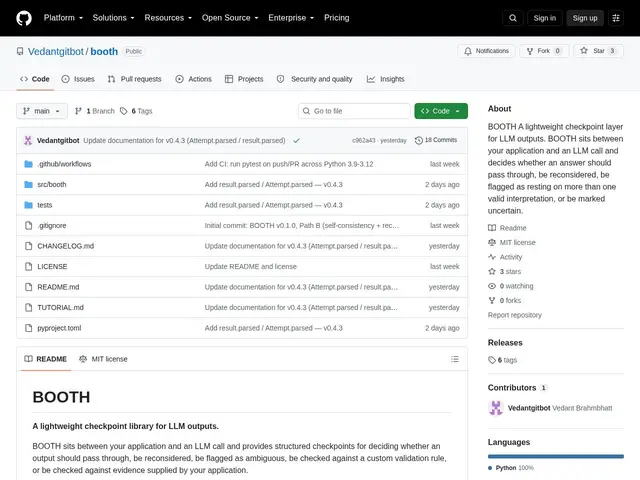Click the scale icon beside MIT license in About
The height and width of the screenshot is (480, 640).
[x=492, y=242]
